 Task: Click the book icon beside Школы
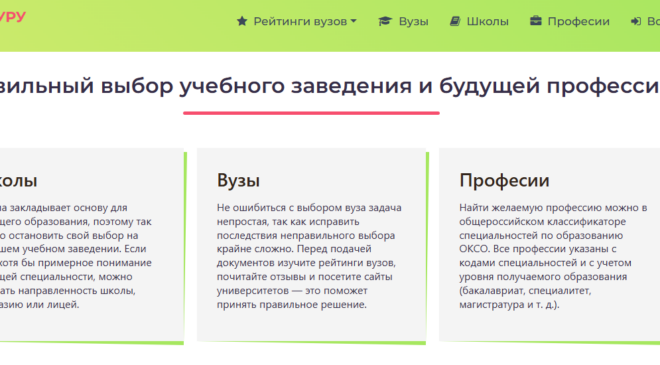(455, 21)
